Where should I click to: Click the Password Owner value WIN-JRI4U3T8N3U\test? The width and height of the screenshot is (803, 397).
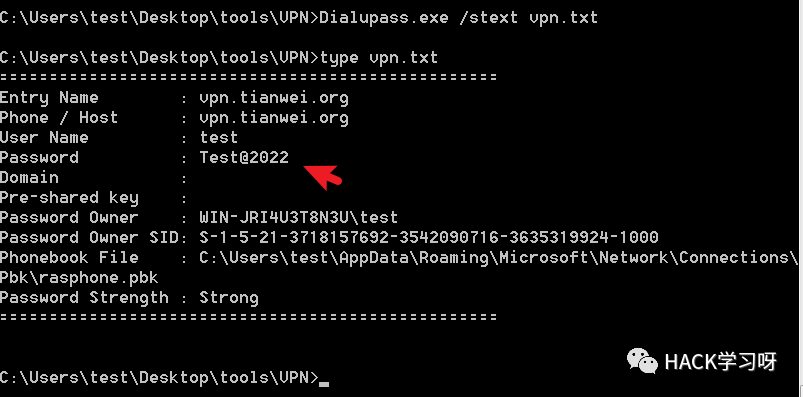point(299,217)
